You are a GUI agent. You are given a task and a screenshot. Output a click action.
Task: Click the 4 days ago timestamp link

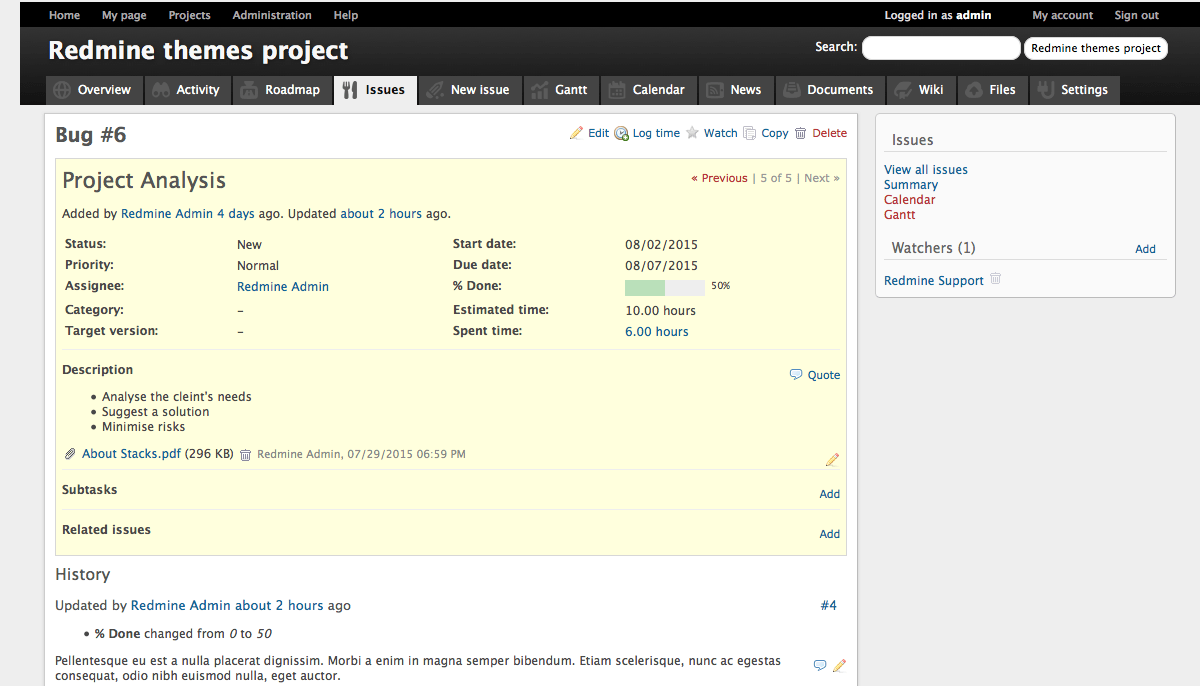235,214
